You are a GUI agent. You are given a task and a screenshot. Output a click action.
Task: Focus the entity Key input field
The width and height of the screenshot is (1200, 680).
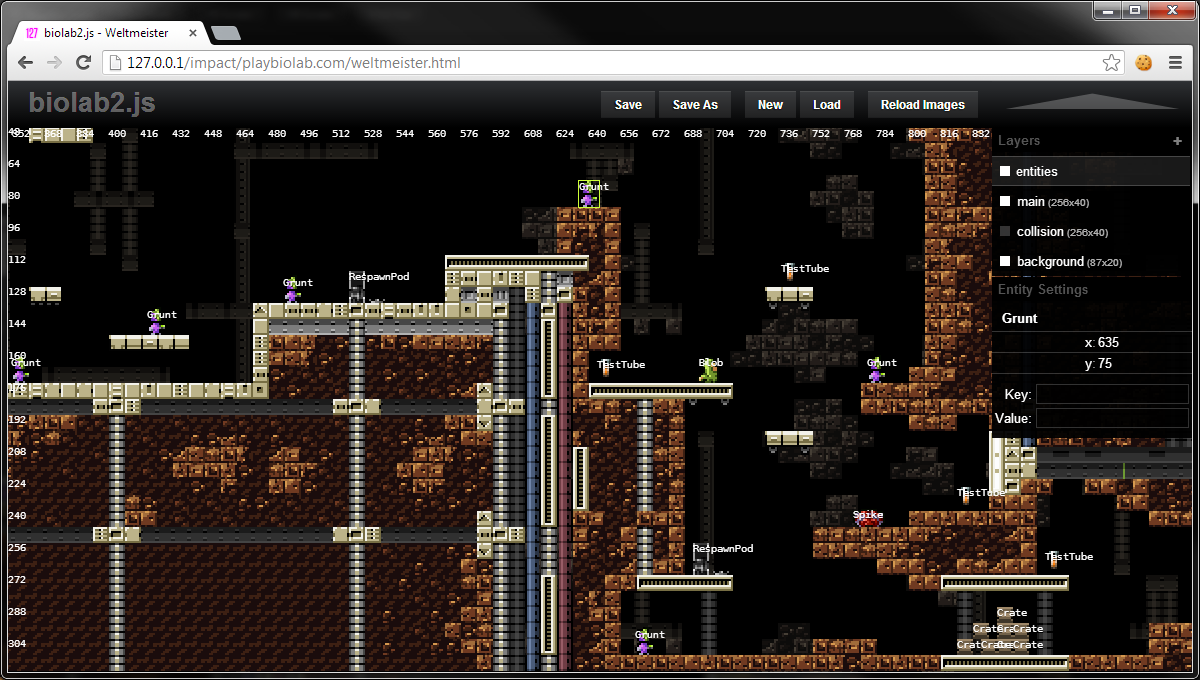(x=1111, y=394)
